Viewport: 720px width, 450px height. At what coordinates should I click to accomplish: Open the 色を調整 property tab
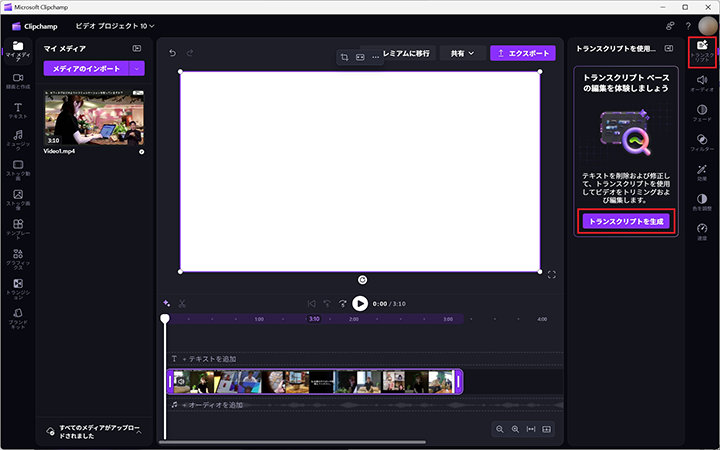[x=702, y=202]
